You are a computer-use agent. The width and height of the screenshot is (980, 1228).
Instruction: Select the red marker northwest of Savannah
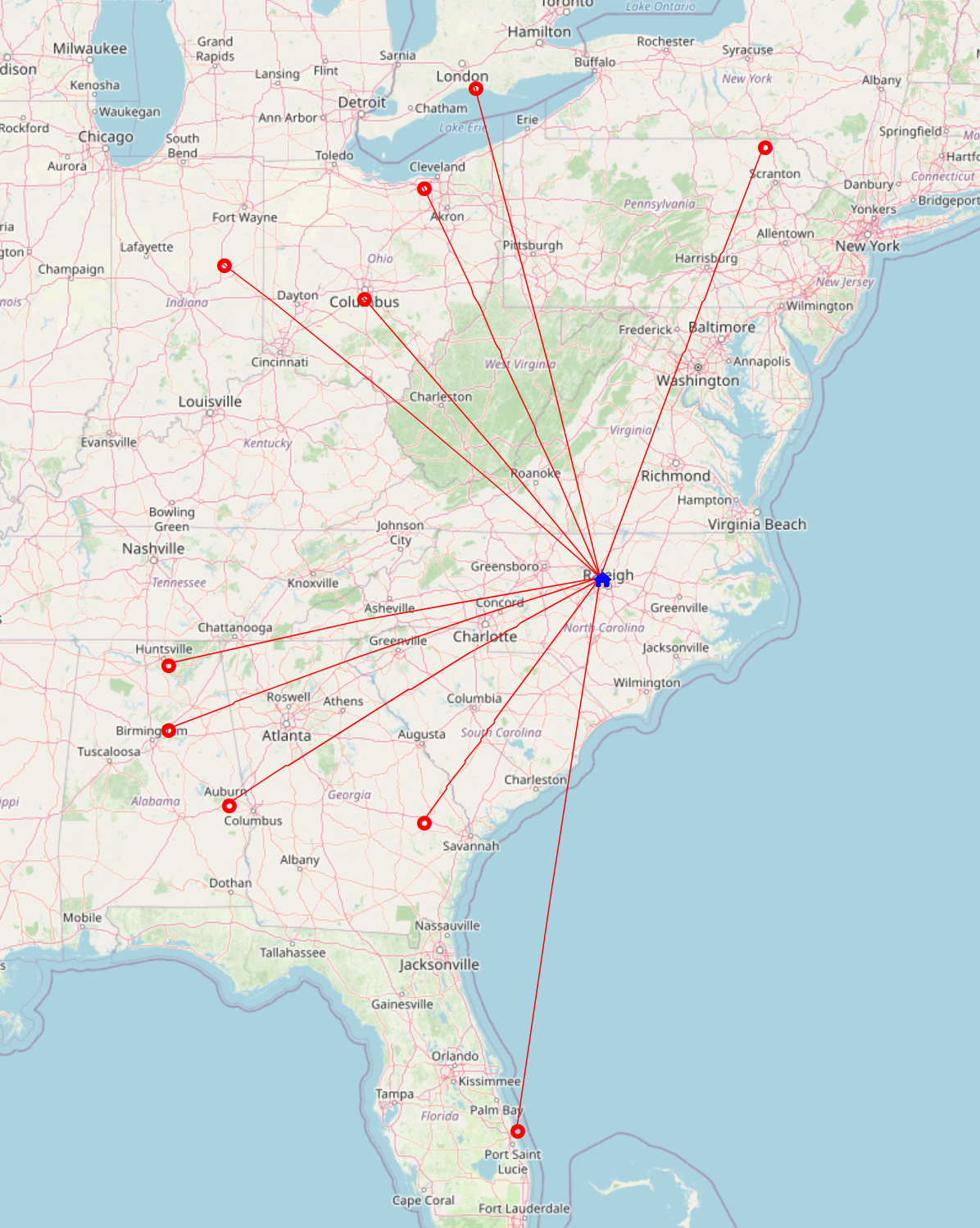tap(424, 823)
